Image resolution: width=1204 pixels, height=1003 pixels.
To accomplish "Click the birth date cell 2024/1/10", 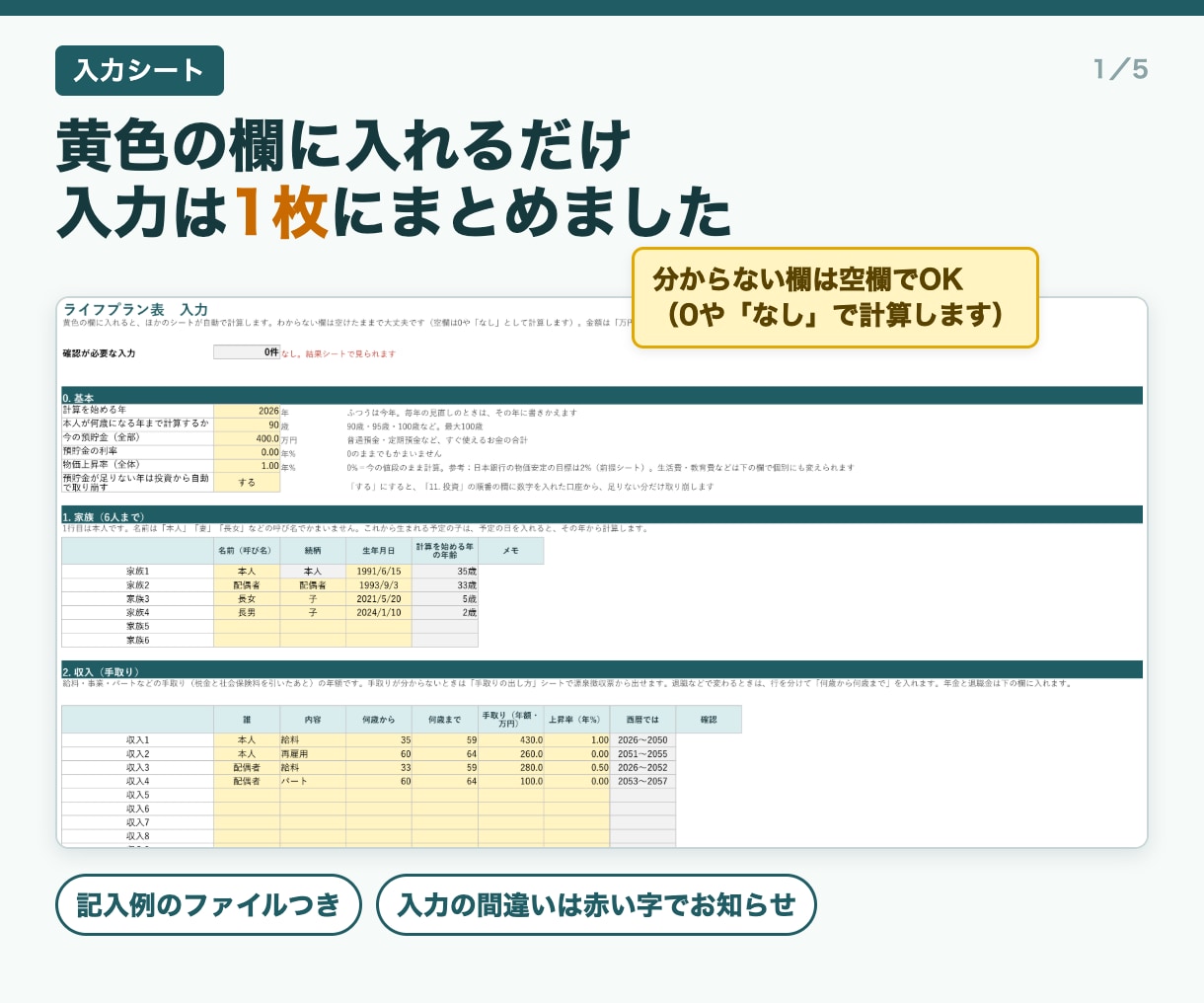I will pos(379,613).
